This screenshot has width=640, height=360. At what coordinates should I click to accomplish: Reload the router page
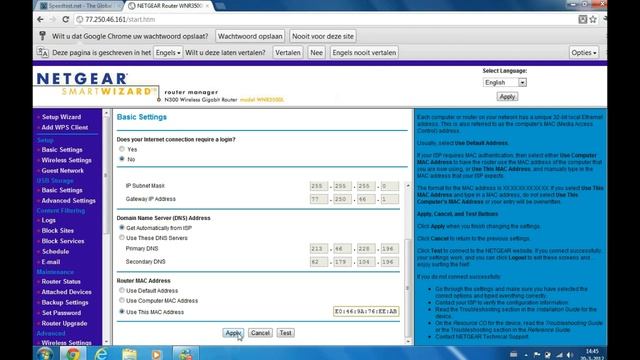(66, 19)
